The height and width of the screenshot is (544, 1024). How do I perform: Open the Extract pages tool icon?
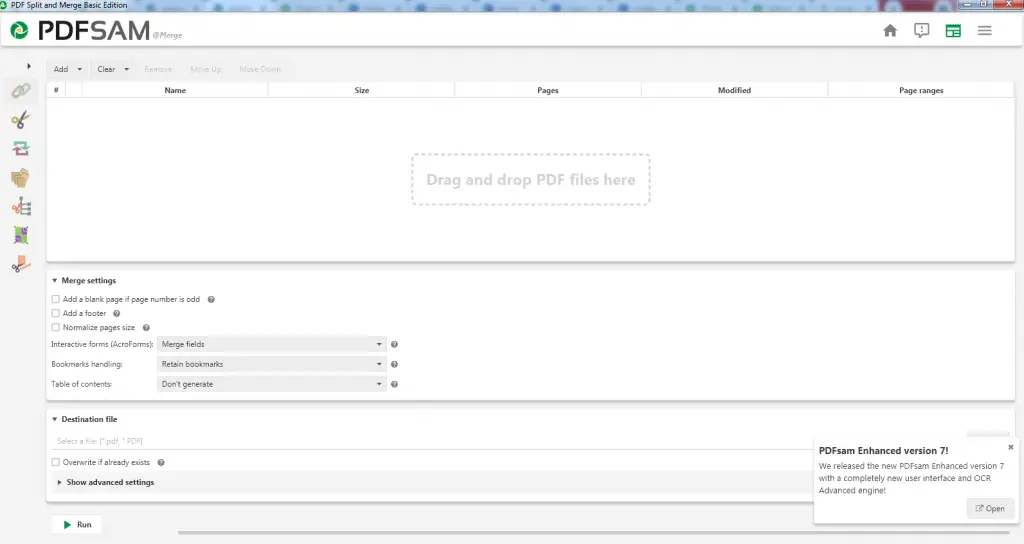point(21,178)
